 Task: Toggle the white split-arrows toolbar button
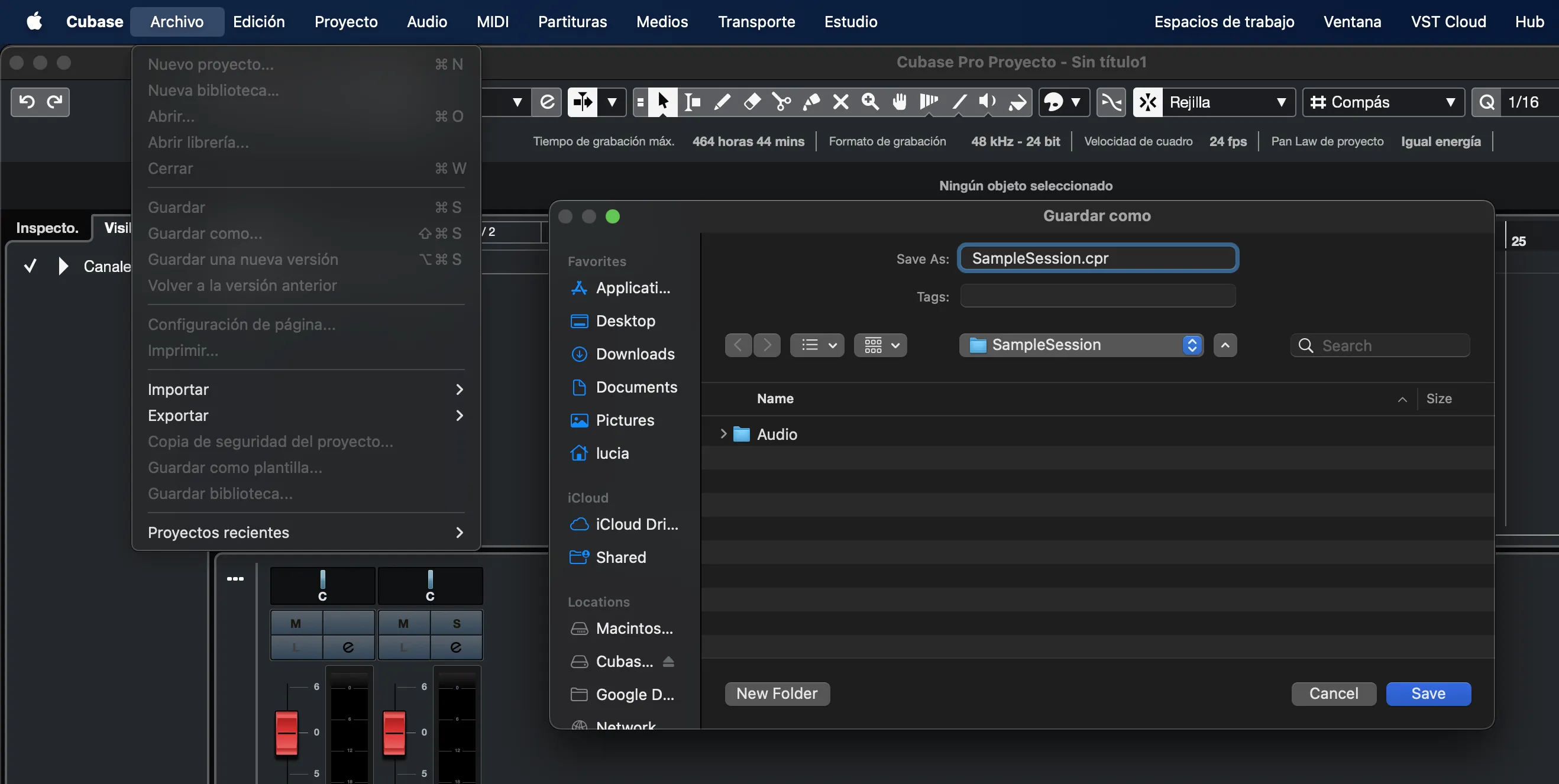[582, 102]
